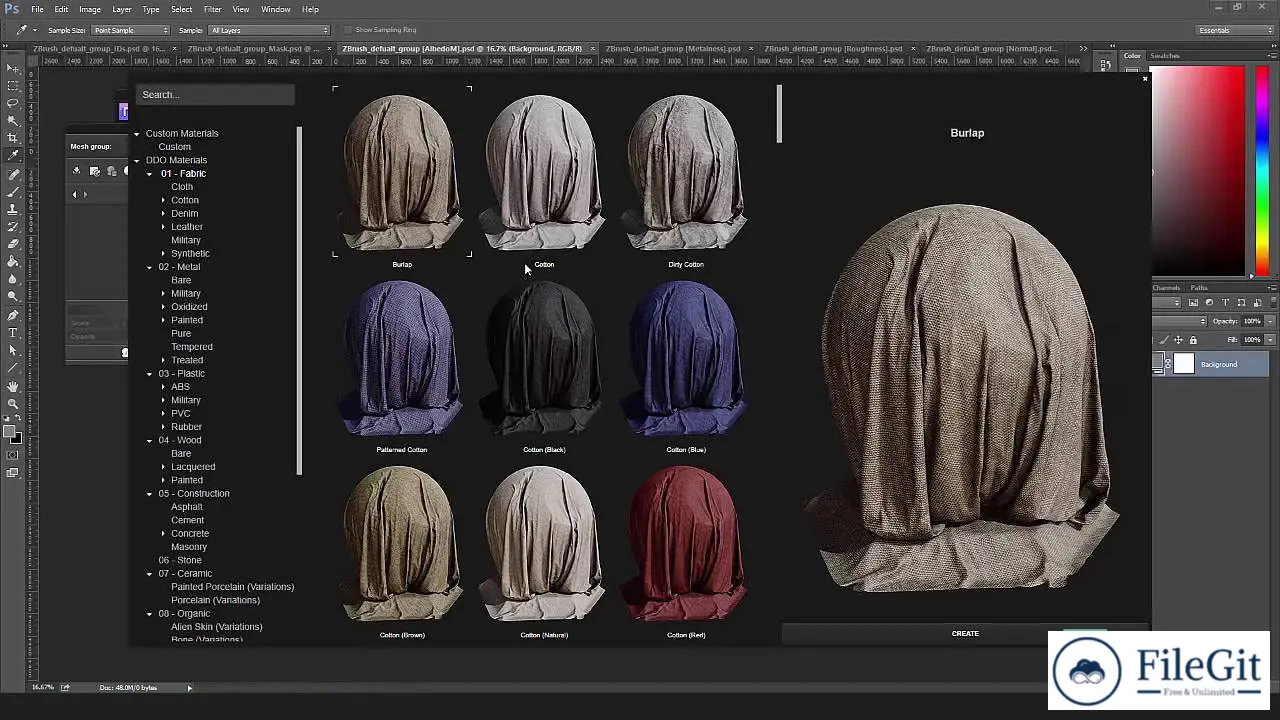
Task: Click the CREATE button
Action: 965,633
